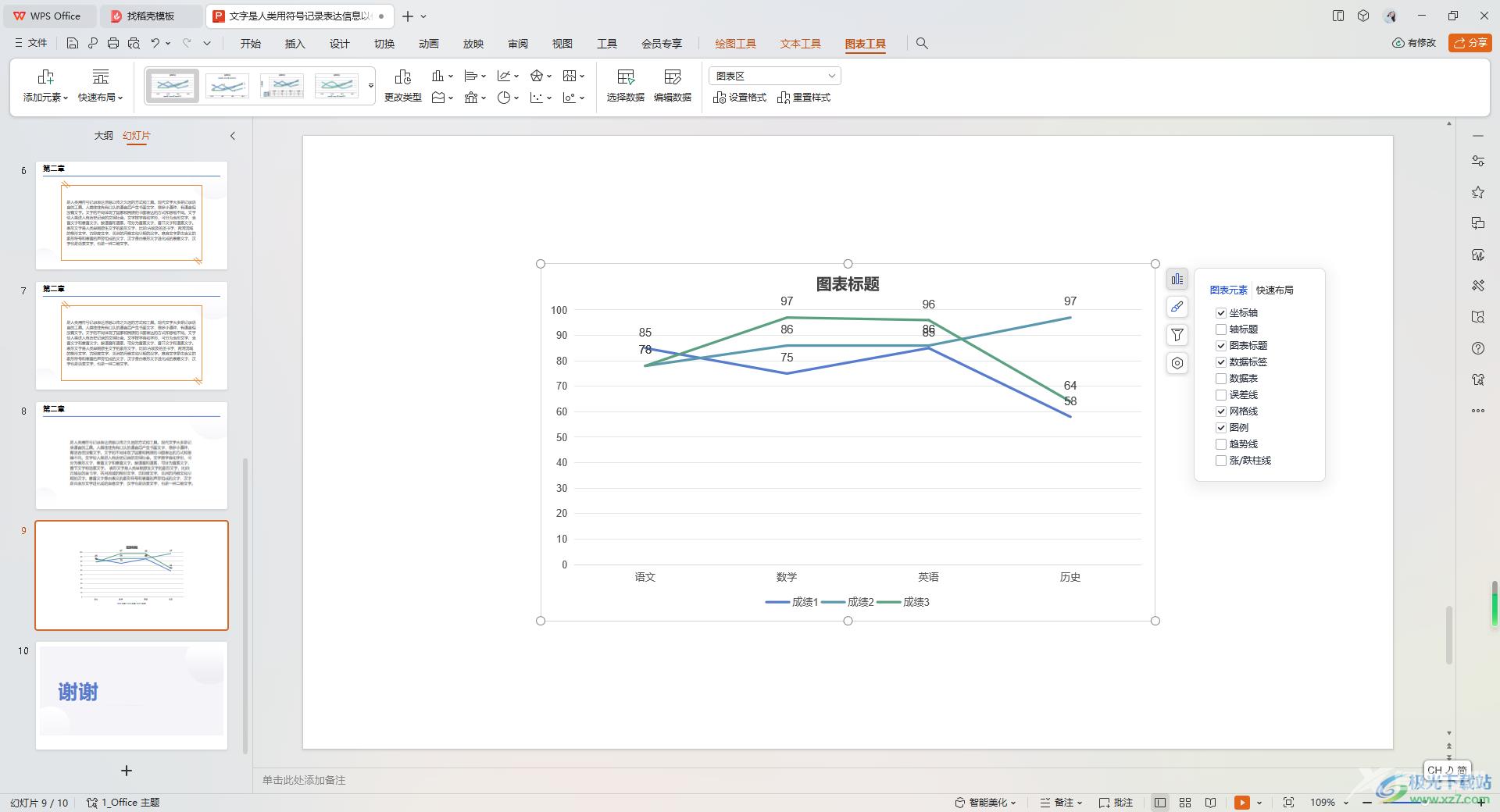Click the Save document icon
This screenshot has width=1500, height=812.
[72, 43]
